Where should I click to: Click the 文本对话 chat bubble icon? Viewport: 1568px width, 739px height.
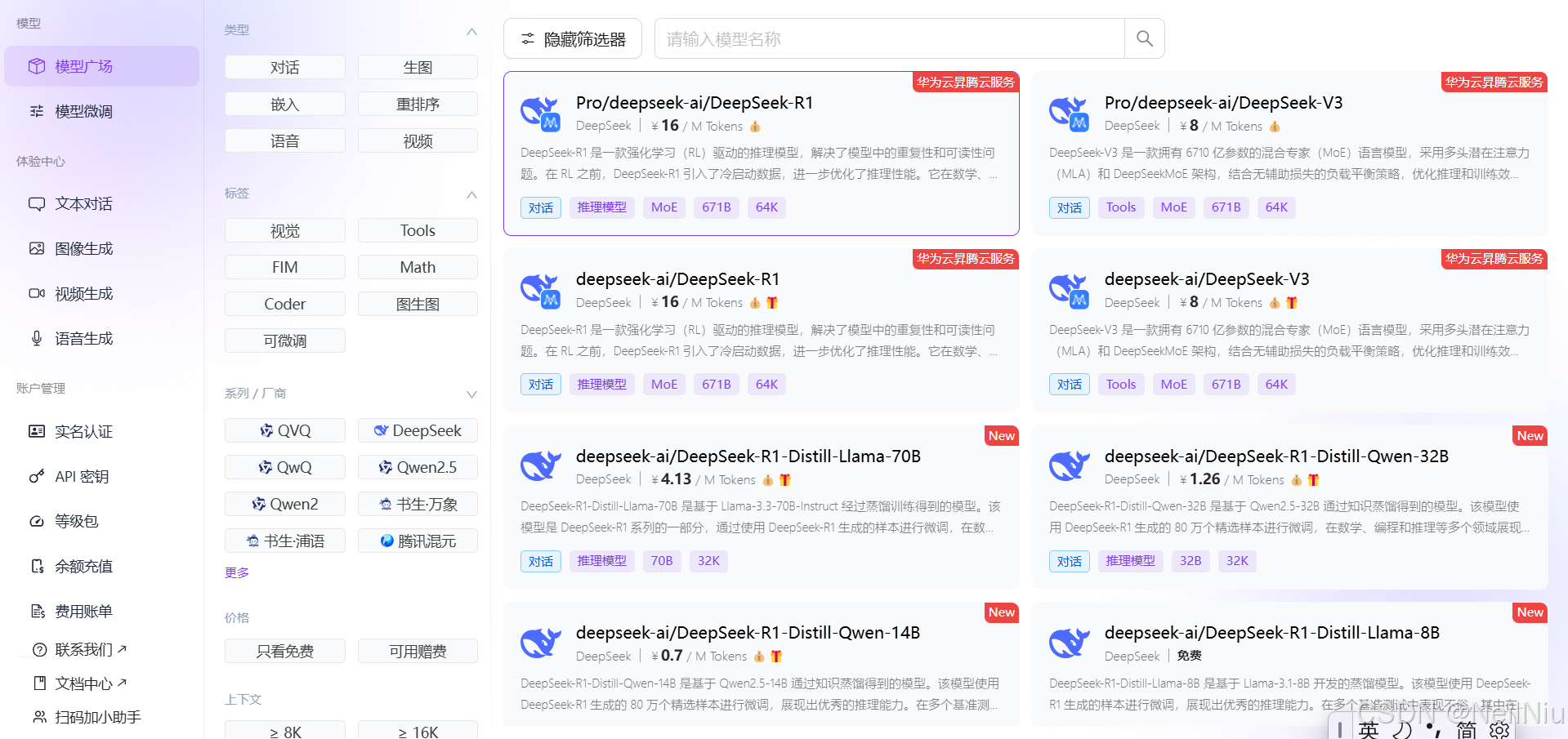37,203
